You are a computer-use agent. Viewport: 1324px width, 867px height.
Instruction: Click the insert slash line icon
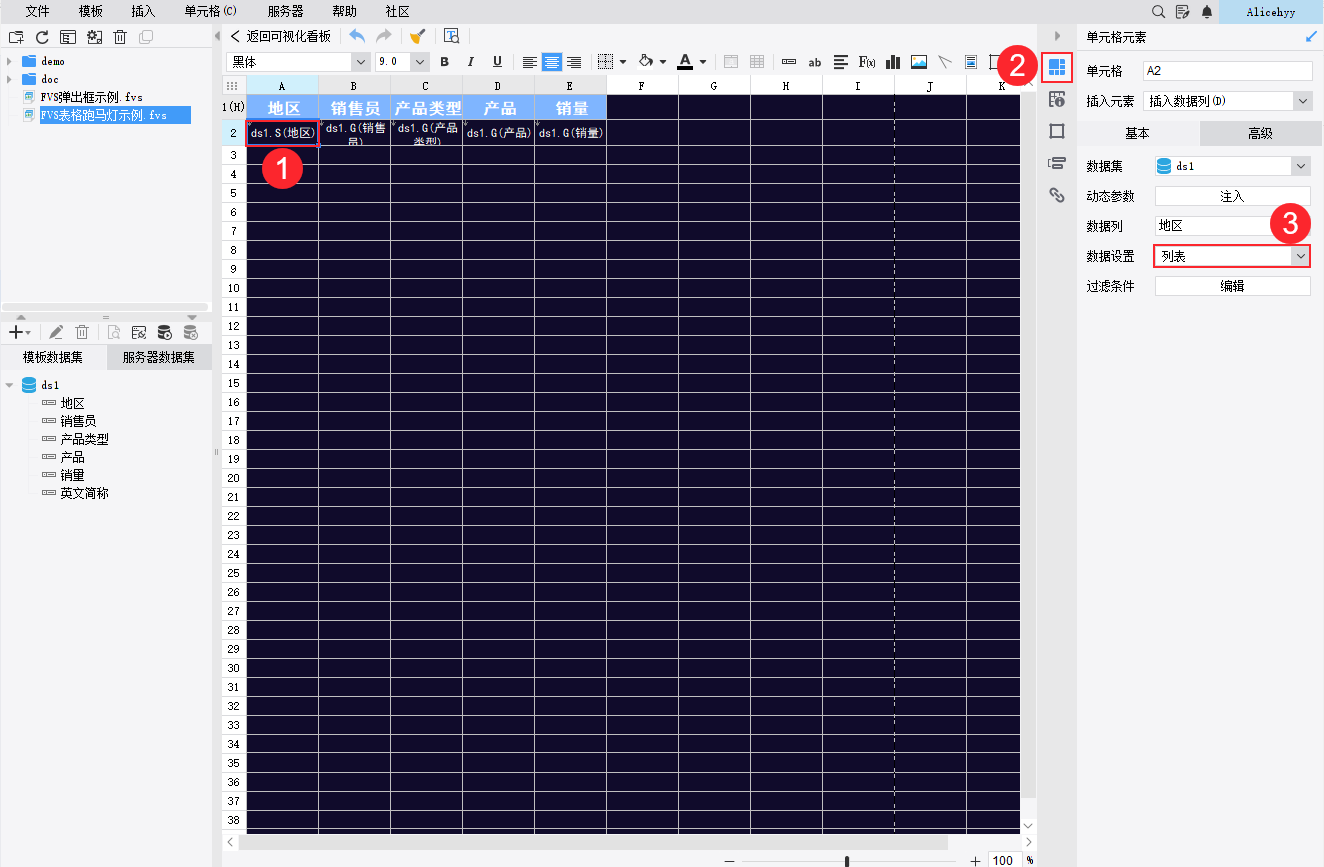(945, 62)
